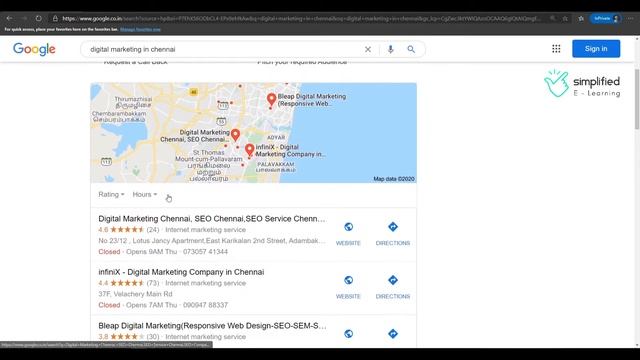The width and height of the screenshot is (640, 360).
Task: Click the 4.4 star rating with 73 reviews
Action: coord(129,283)
